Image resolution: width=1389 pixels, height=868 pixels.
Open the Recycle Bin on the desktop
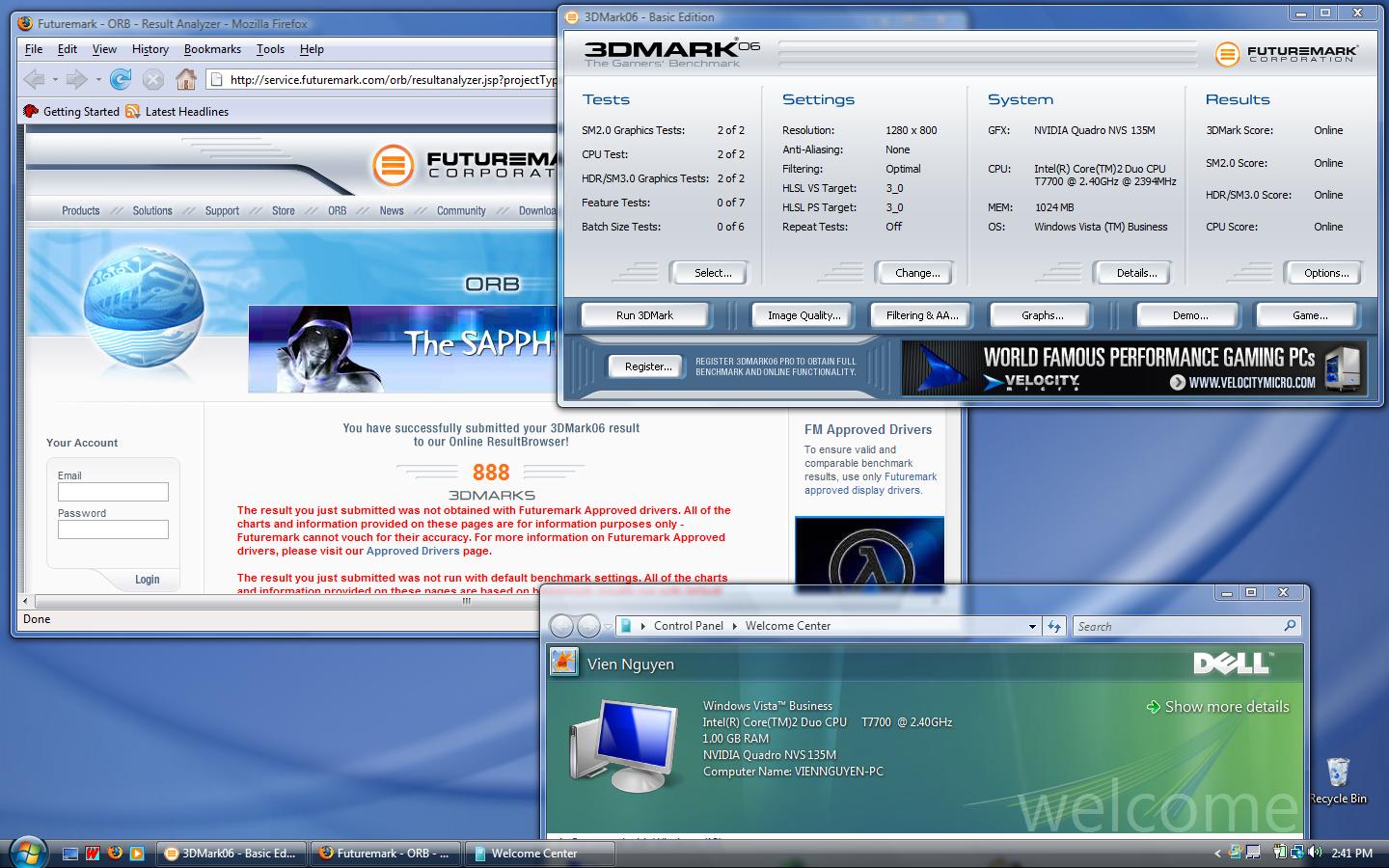[x=1338, y=779]
